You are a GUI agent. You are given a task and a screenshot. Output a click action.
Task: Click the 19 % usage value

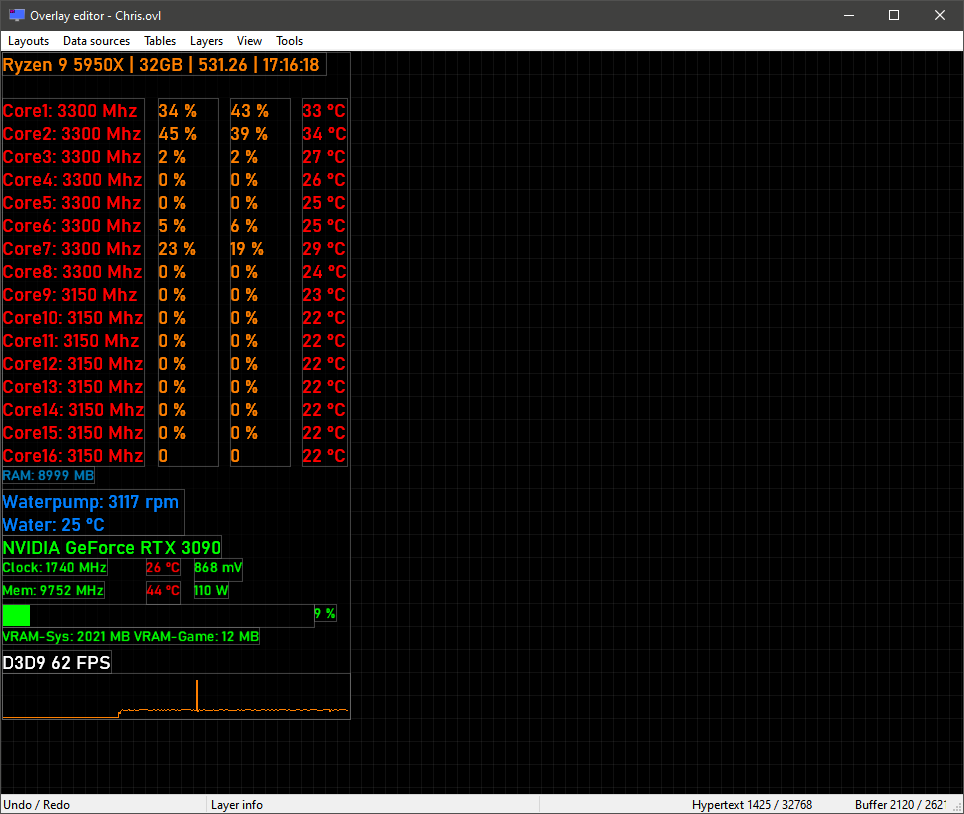(x=247, y=248)
